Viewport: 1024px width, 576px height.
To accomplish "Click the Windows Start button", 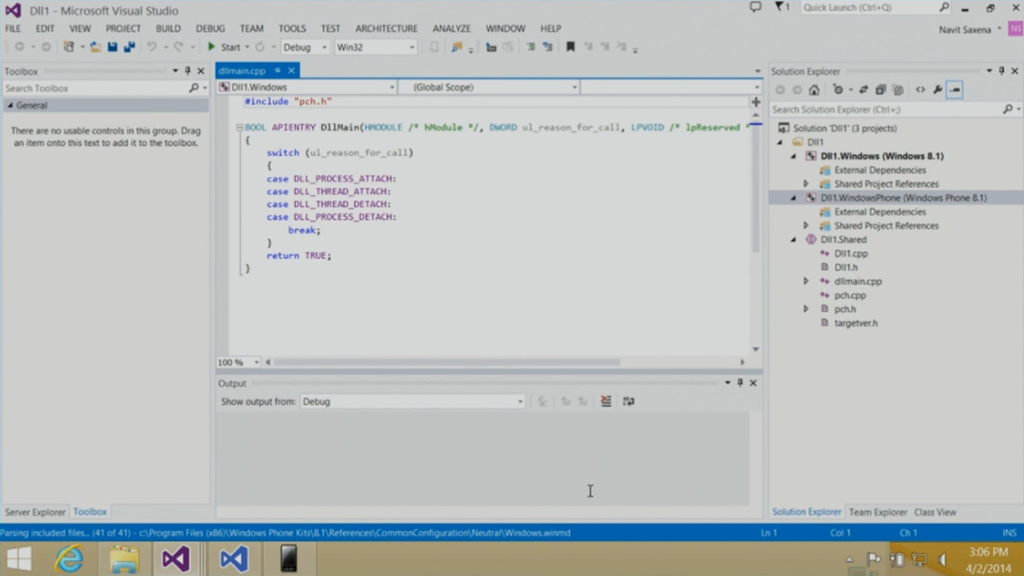I will pyautogui.click(x=19, y=559).
